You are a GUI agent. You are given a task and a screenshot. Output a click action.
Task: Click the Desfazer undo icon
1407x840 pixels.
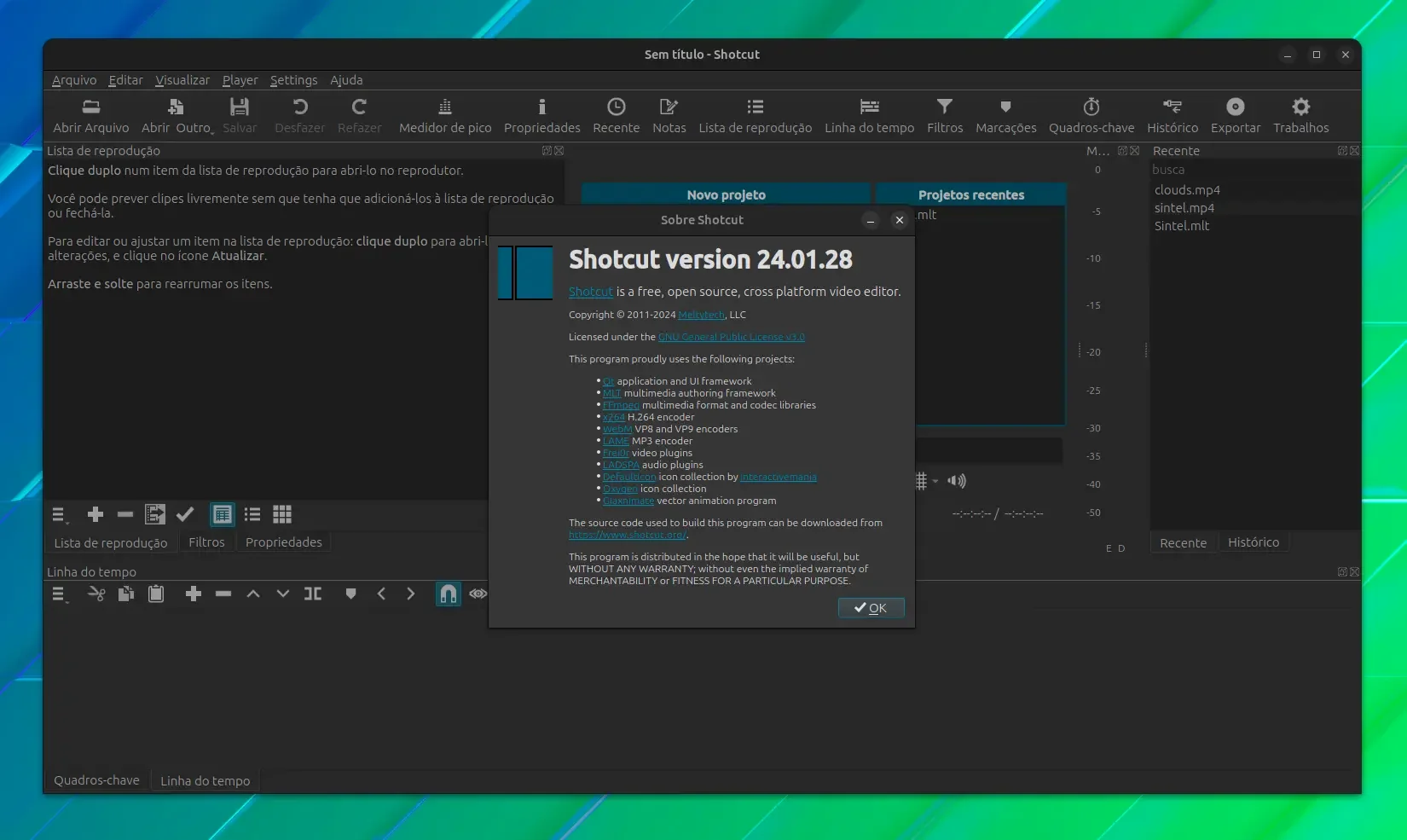coord(300,107)
